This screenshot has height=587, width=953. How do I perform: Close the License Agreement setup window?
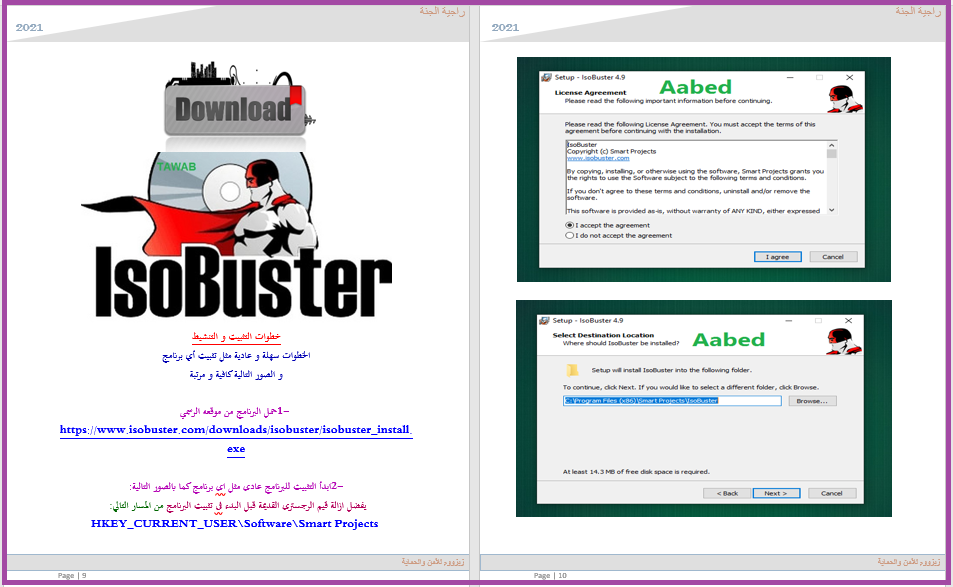click(850, 78)
